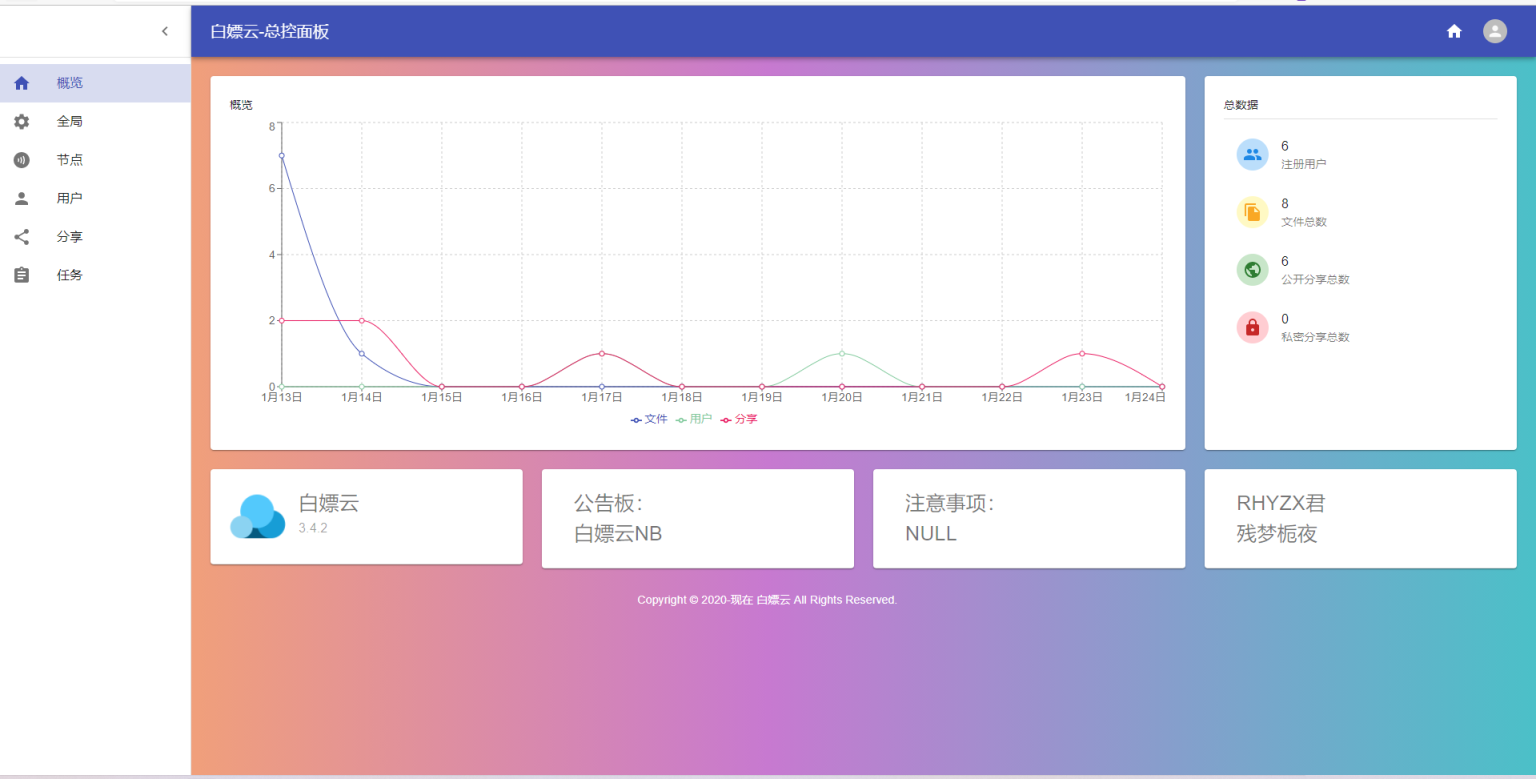Select 分享 from the sidebar menu
This screenshot has height=779, width=1536.
70,237
